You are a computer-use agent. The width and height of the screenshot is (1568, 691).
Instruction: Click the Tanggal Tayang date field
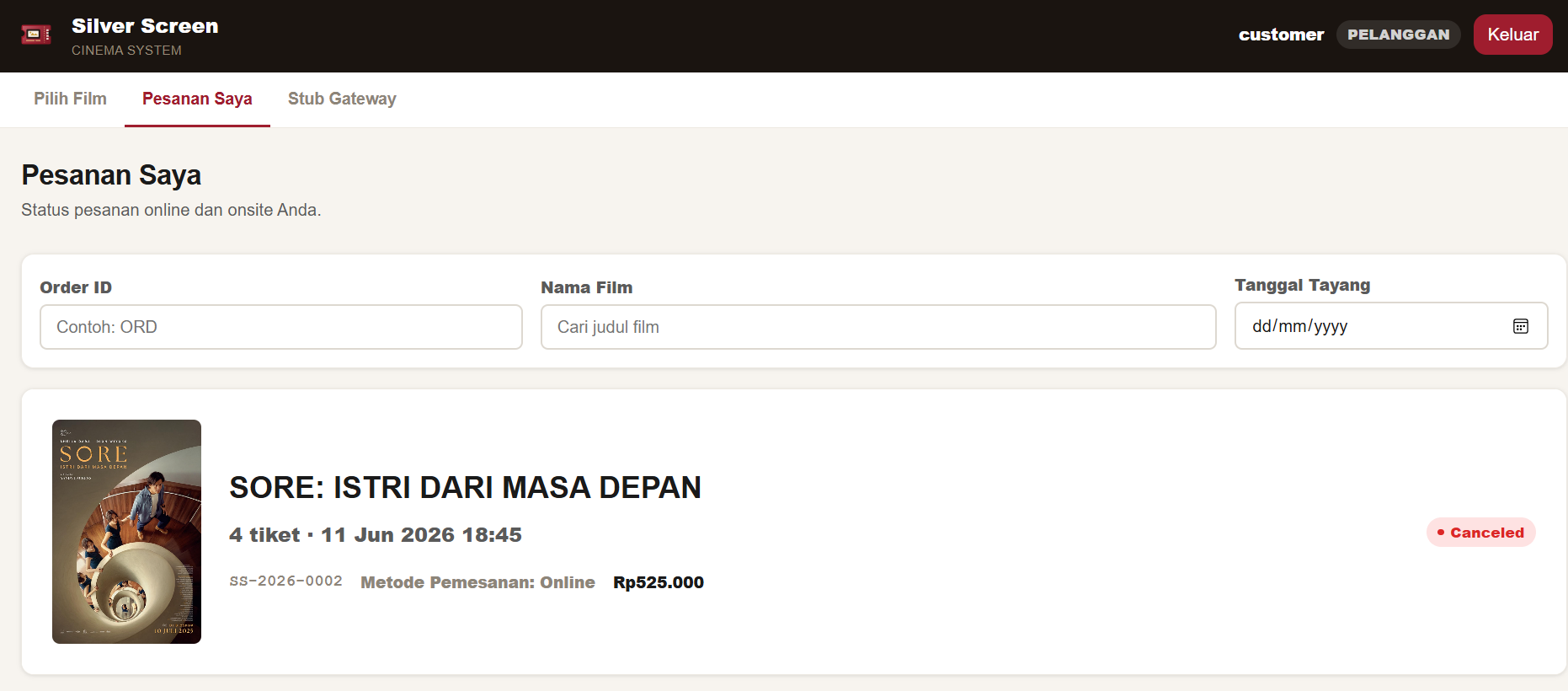coord(1391,326)
